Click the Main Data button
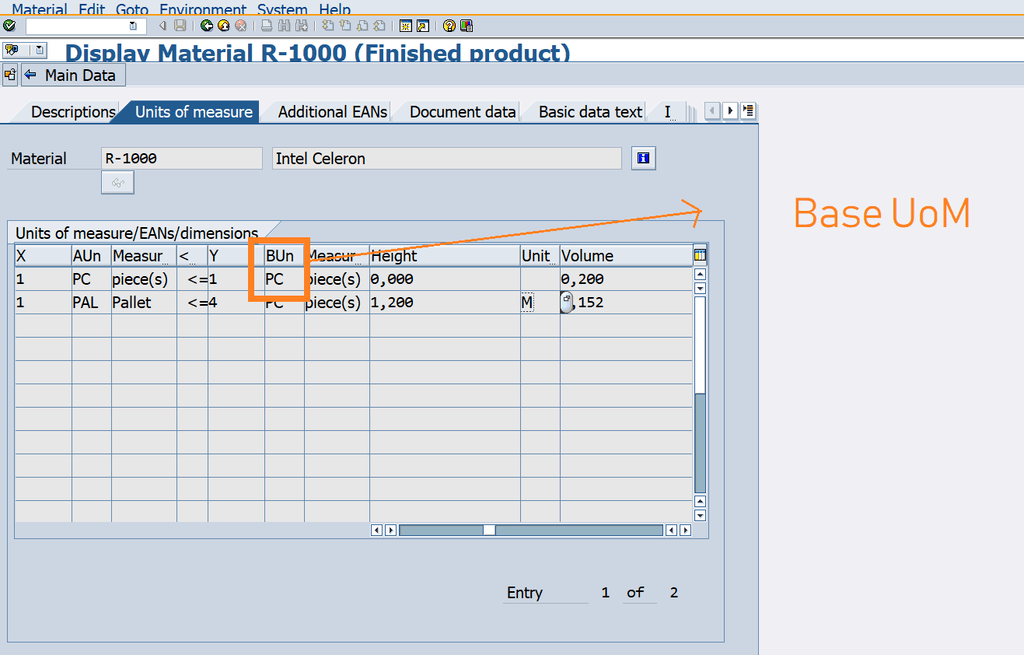 click(73, 75)
